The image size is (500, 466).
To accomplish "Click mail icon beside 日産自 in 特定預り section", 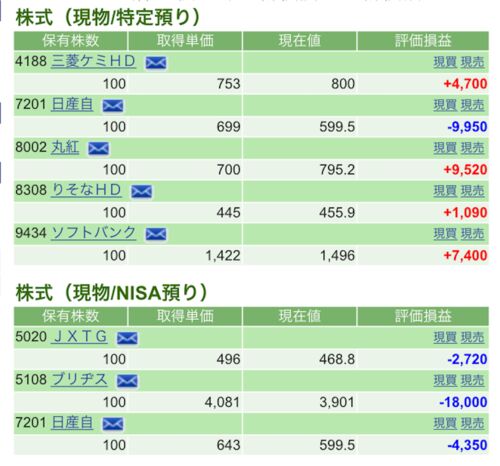I will click(113, 106).
